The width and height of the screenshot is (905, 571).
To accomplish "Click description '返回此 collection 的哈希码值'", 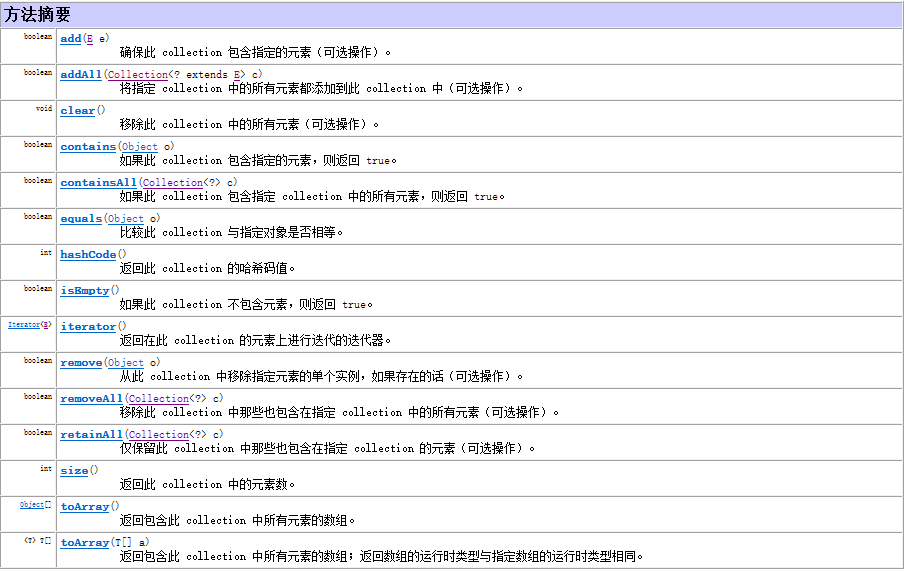I will click(x=203, y=268).
